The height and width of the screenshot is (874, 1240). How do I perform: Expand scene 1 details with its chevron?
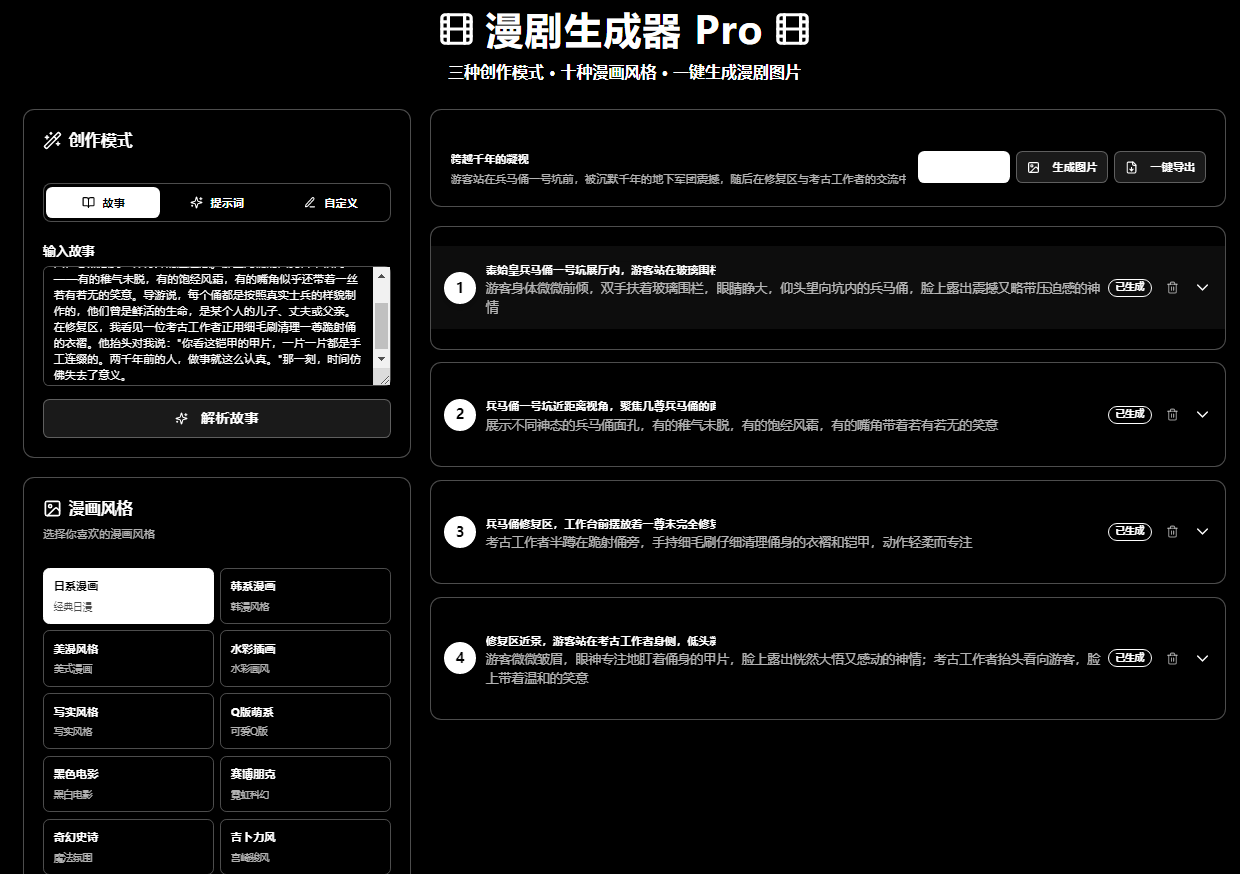[1202, 287]
